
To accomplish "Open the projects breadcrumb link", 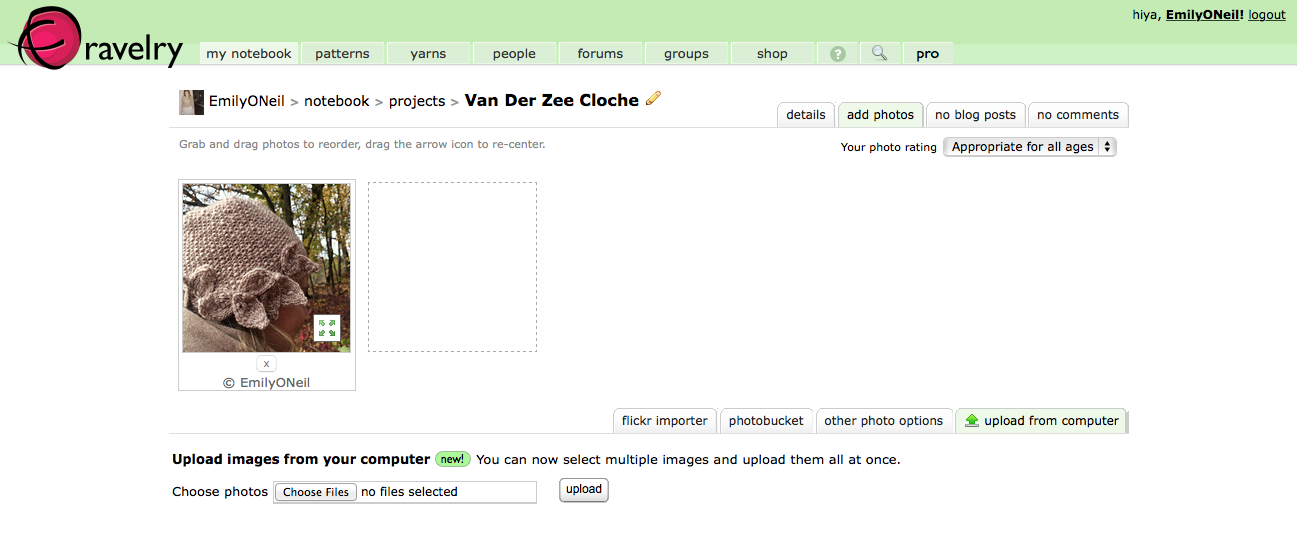I will [x=417, y=101].
